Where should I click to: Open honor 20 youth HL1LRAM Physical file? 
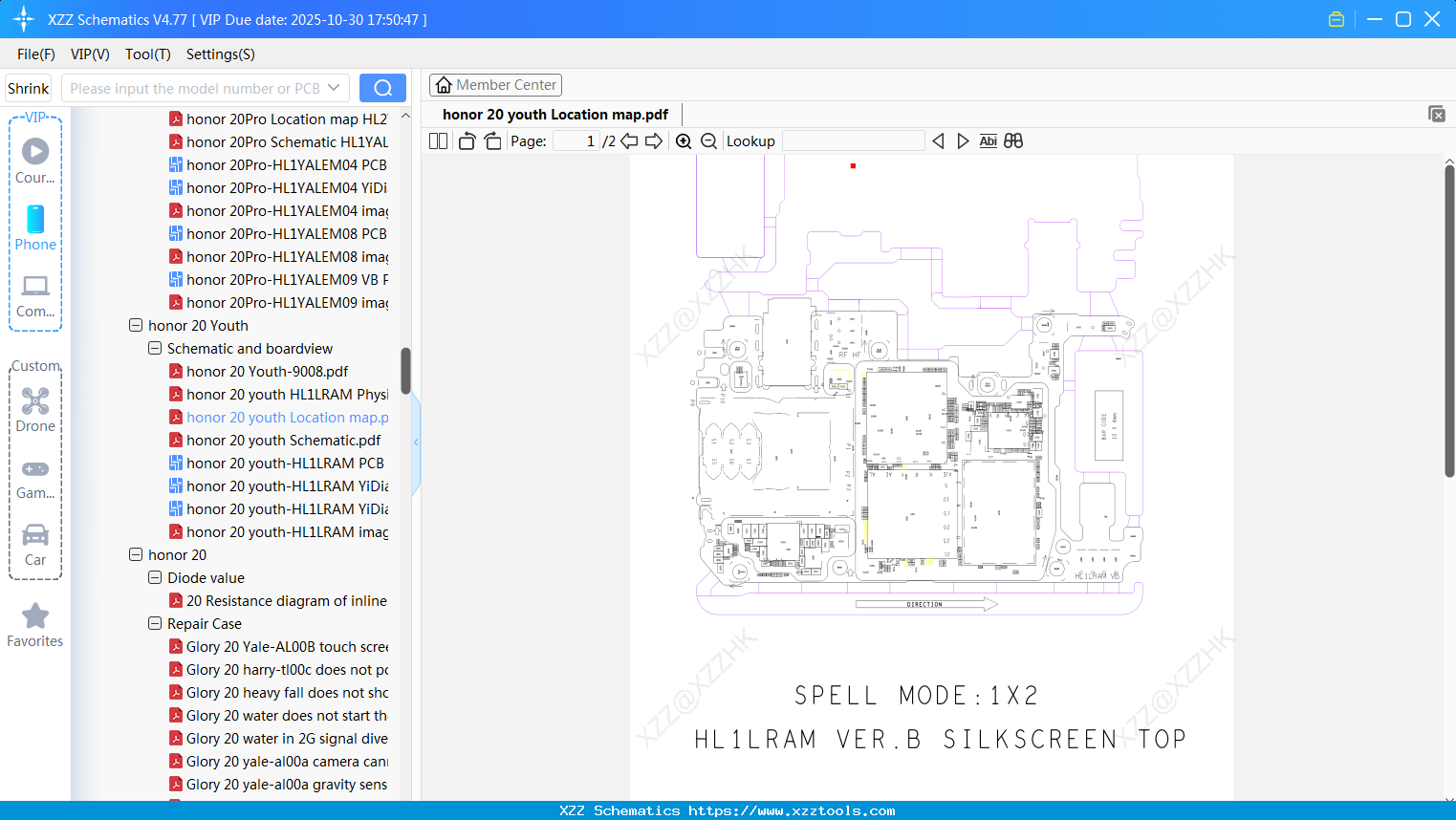[287, 395]
